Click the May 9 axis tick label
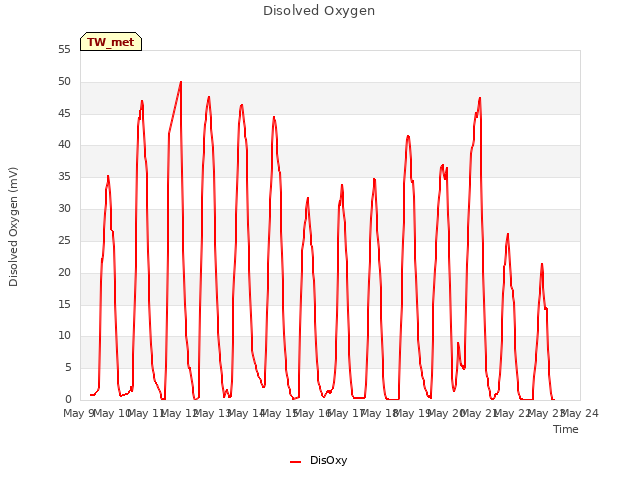The image size is (640, 480). [x=79, y=413]
